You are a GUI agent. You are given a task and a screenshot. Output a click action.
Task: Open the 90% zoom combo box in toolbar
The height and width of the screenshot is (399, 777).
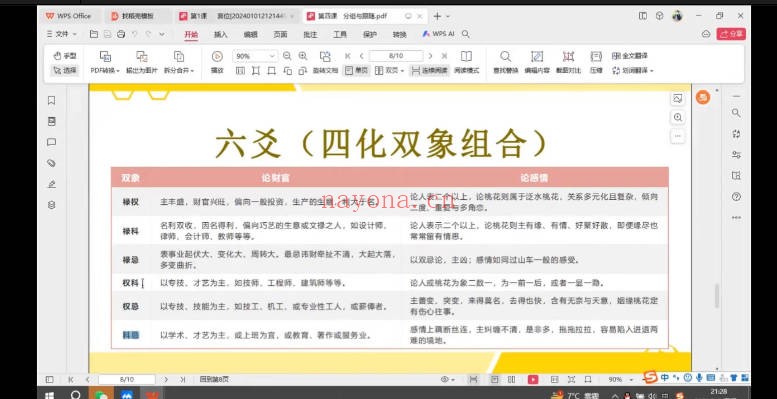tap(255, 56)
